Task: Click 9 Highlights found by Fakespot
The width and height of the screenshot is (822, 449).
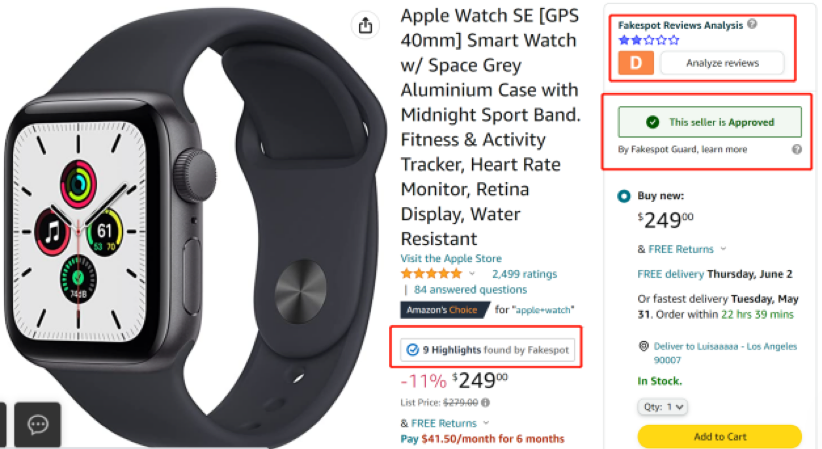Action: [488, 350]
